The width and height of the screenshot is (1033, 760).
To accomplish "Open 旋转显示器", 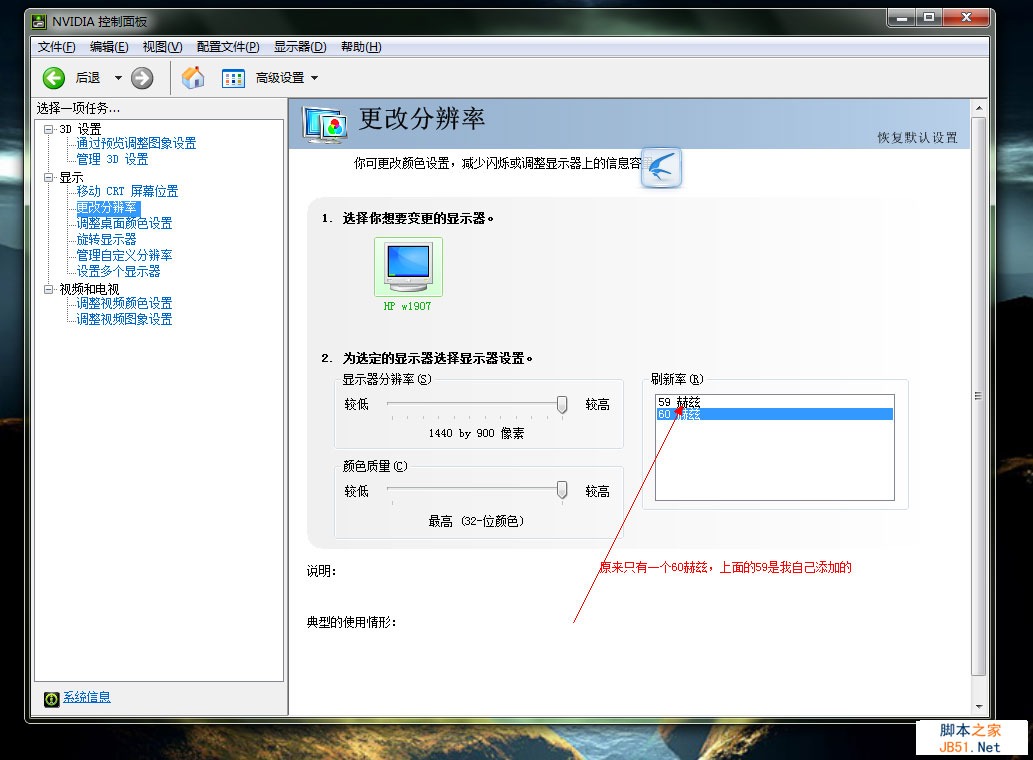I will [107, 239].
